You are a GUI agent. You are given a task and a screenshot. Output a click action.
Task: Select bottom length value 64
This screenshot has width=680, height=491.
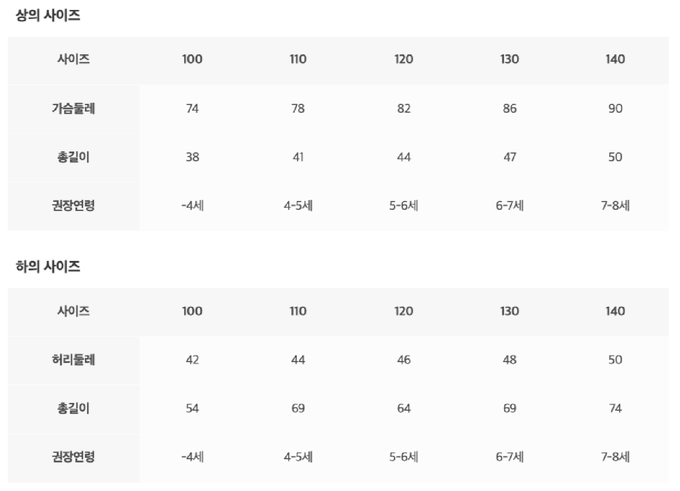404,408
